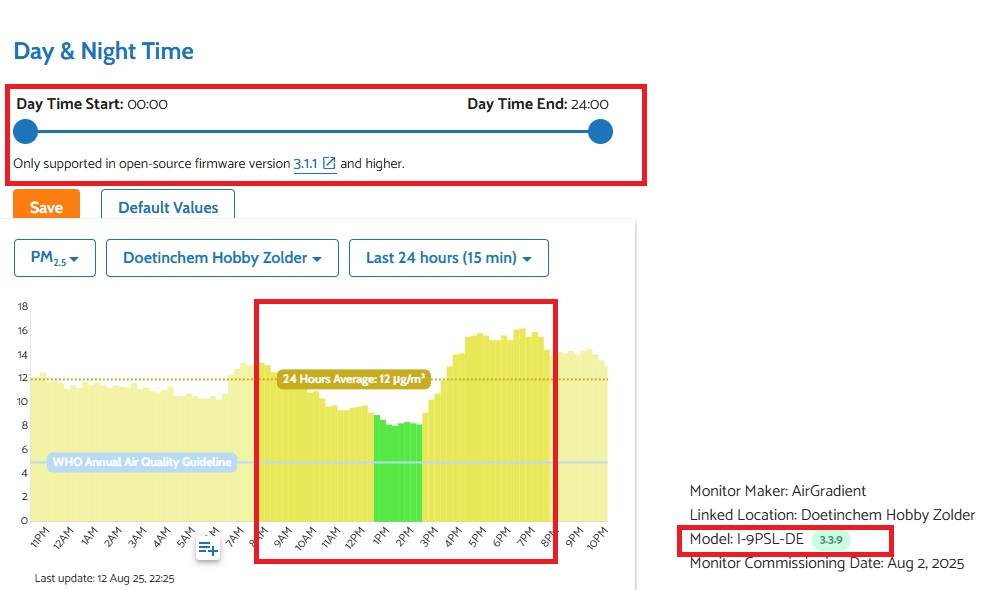This screenshot has width=995, height=590.
Task: Click the 24 Hours Average label
Action: coord(354,379)
